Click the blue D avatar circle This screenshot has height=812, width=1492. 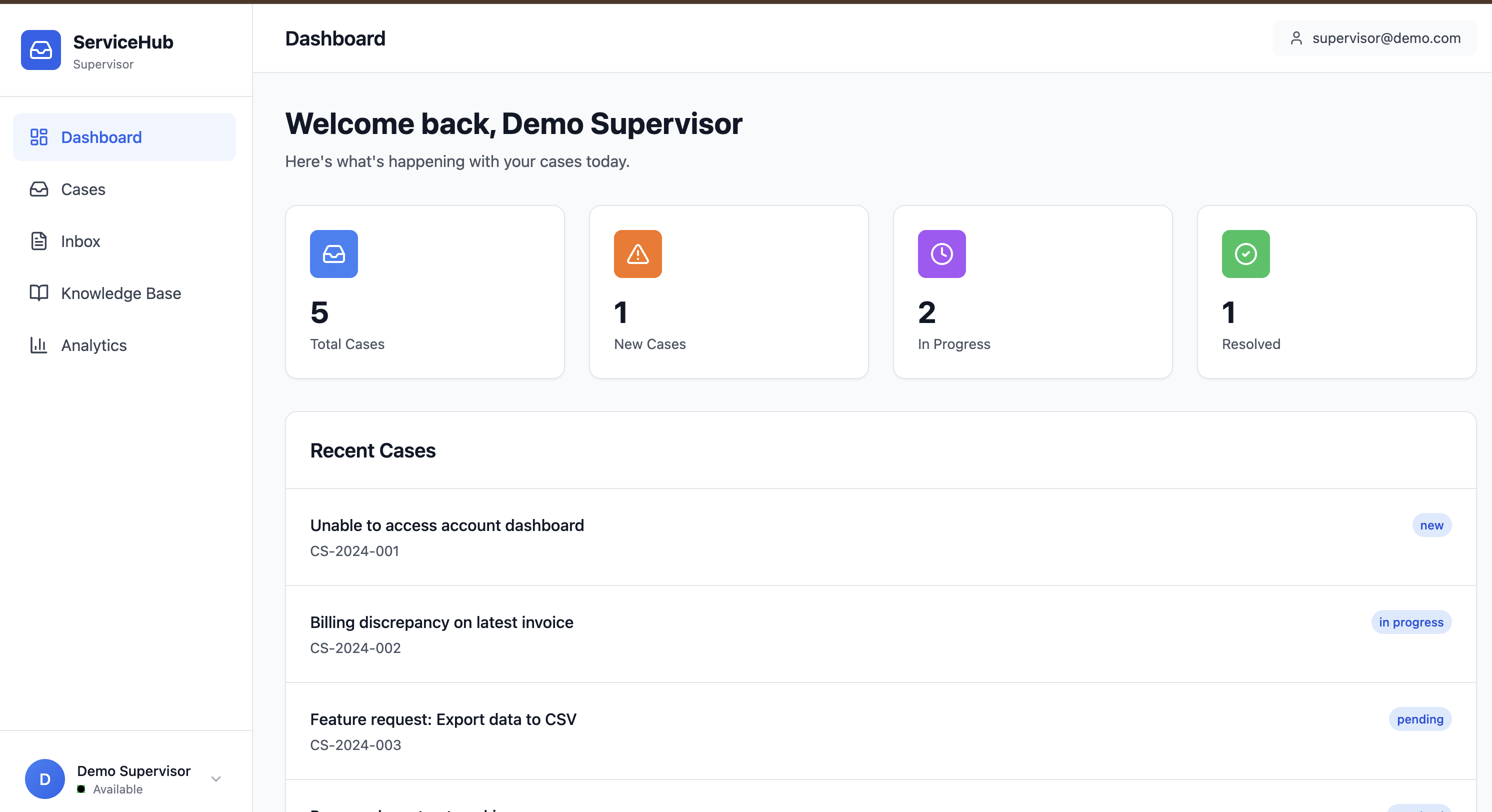[45, 779]
